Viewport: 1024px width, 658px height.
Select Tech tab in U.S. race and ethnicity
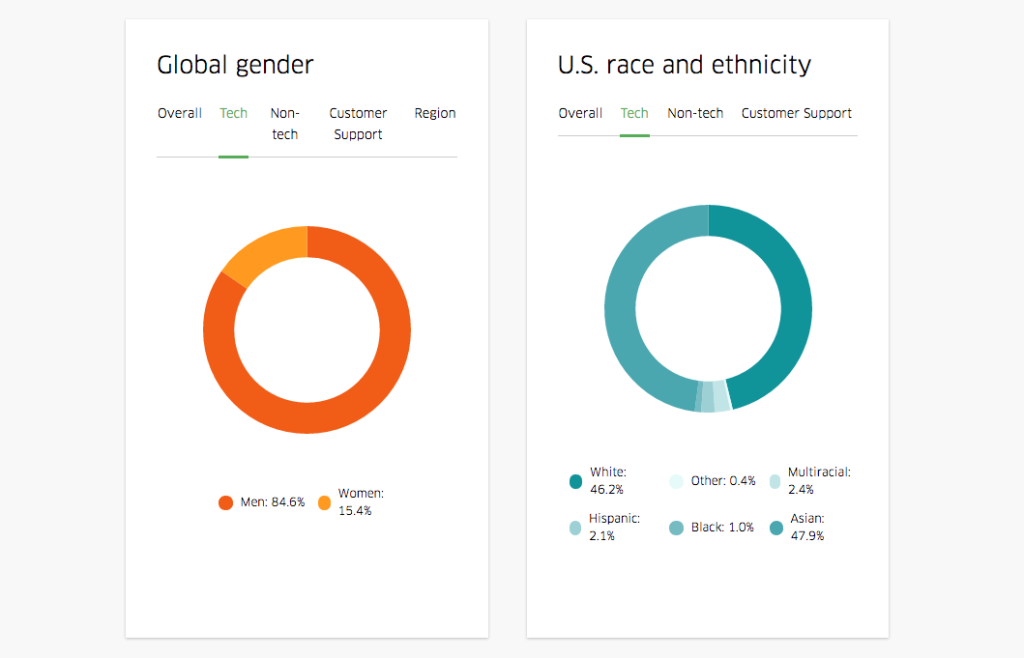tap(634, 113)
